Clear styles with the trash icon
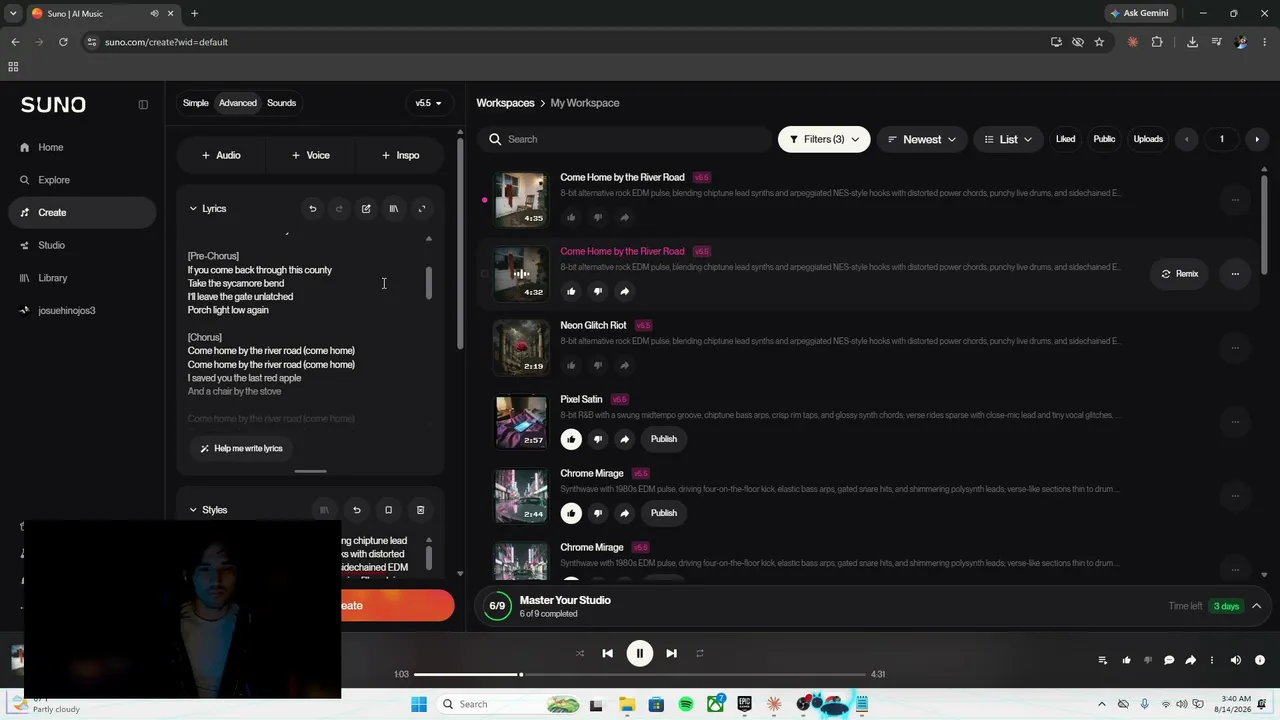This screenshot has width=1280, height=720. (x=420, y=510)
